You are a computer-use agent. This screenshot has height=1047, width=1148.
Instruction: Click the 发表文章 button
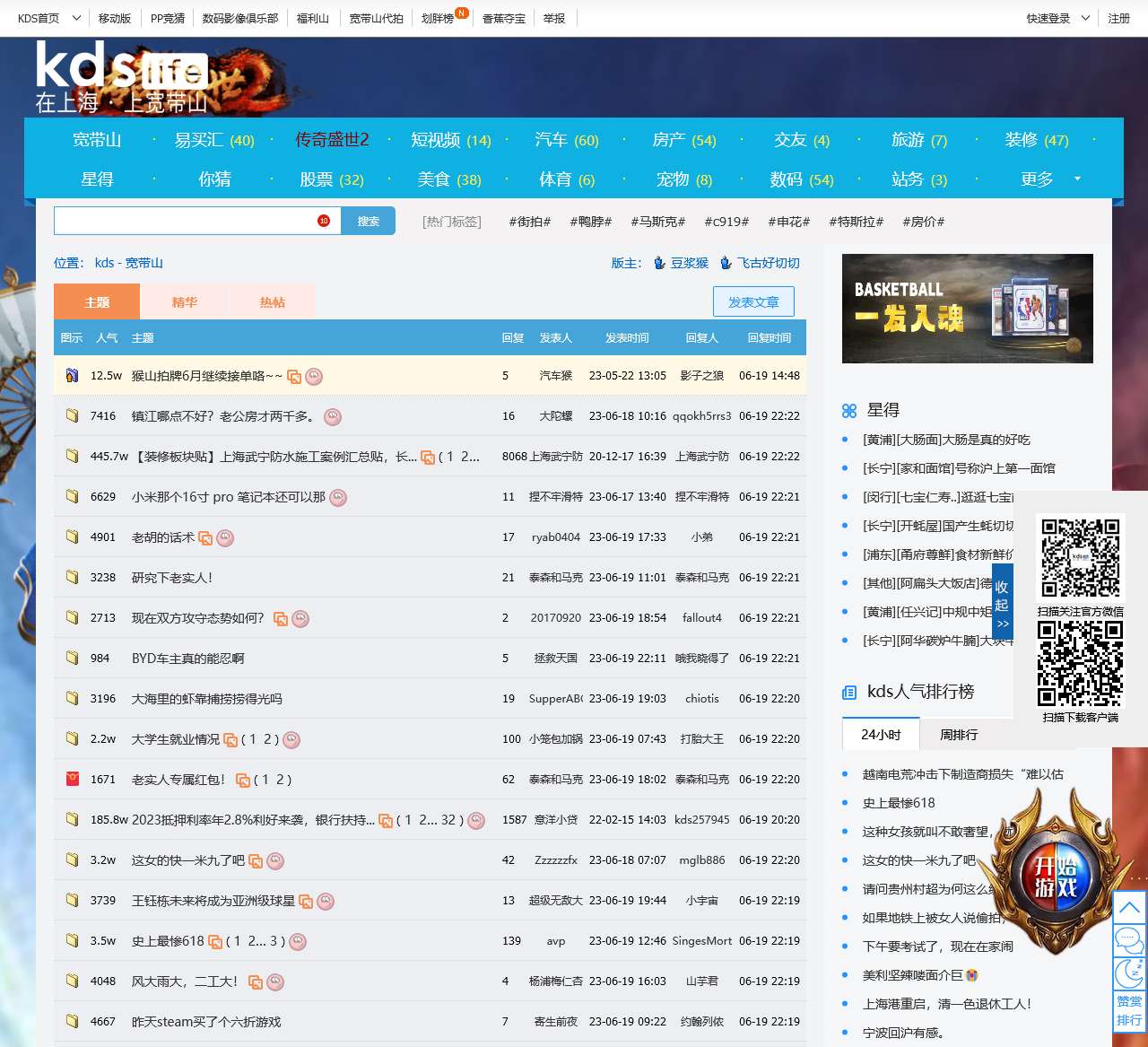[753, 302]
